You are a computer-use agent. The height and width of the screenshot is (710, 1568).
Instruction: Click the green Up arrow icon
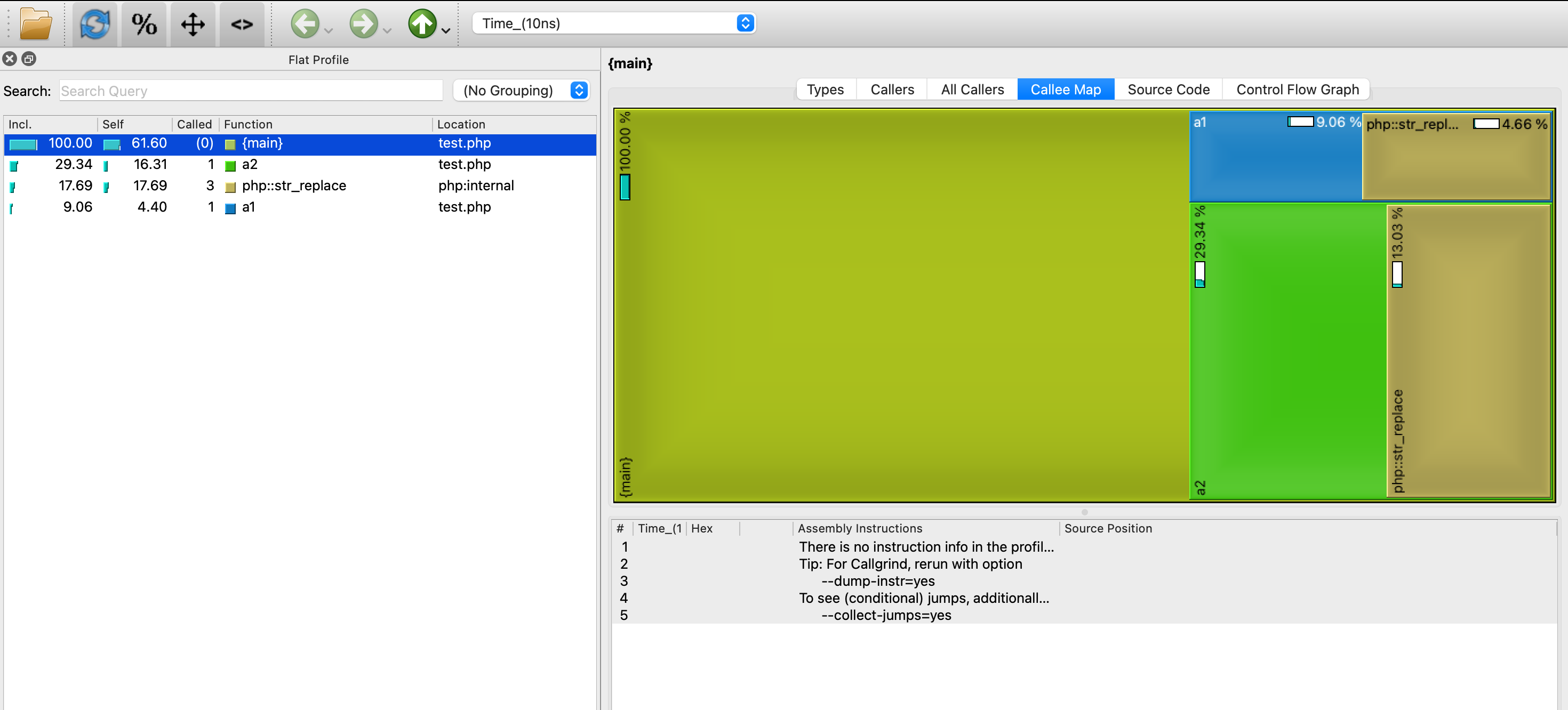[x=422, y=25]
